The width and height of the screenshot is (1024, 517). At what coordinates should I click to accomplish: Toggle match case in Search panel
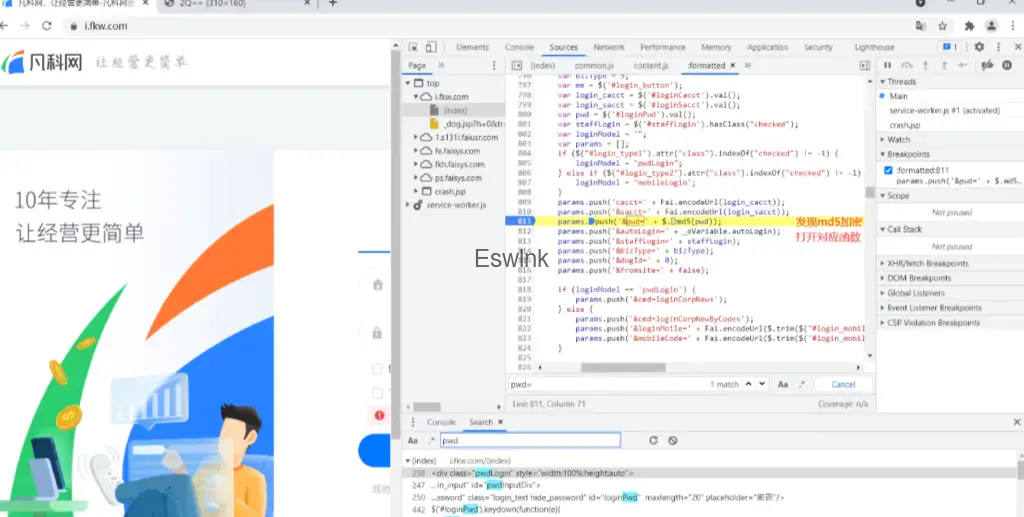pos(412,440)
